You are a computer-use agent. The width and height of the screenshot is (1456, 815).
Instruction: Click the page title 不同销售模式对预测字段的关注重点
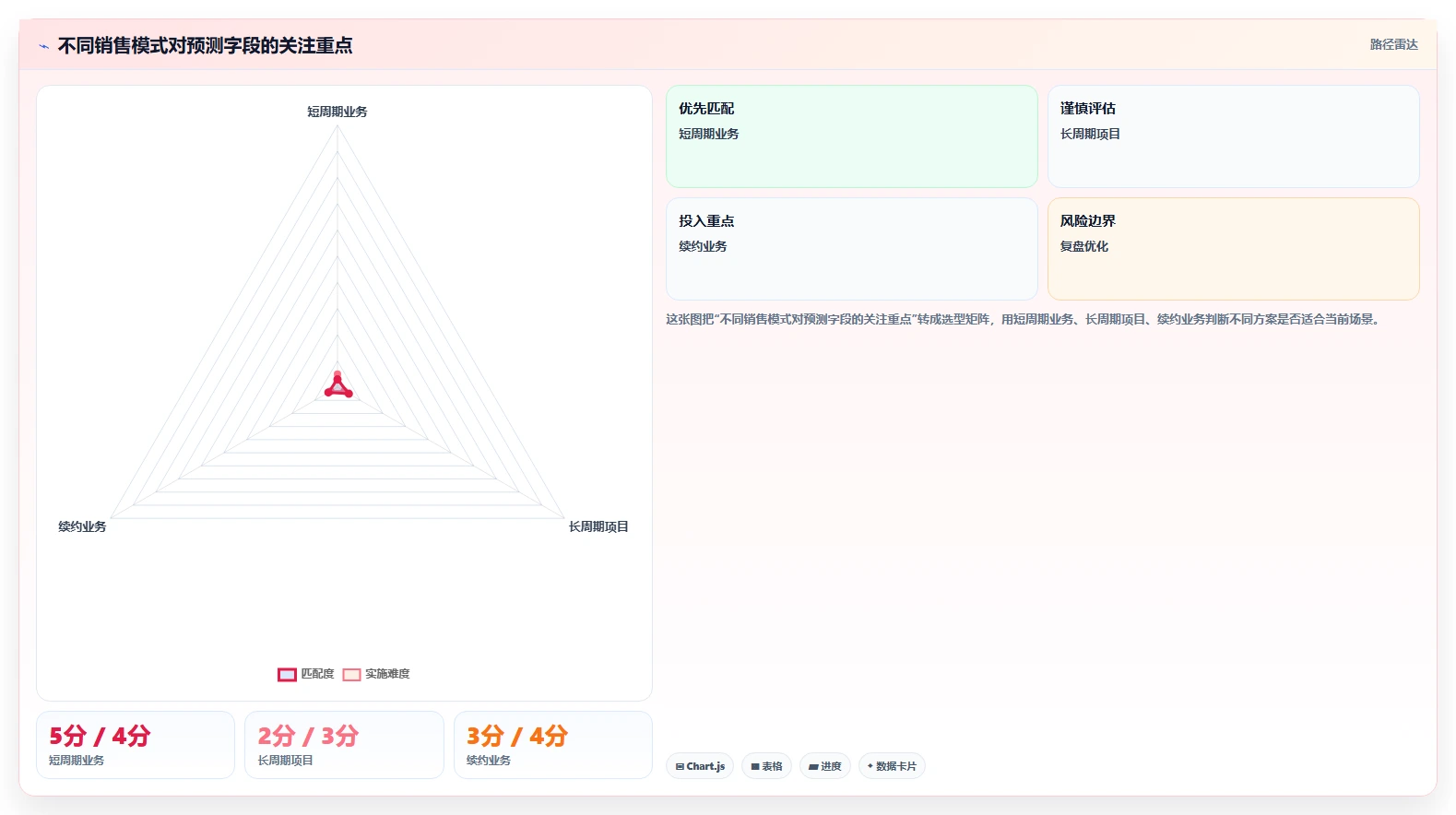[205, 45]
